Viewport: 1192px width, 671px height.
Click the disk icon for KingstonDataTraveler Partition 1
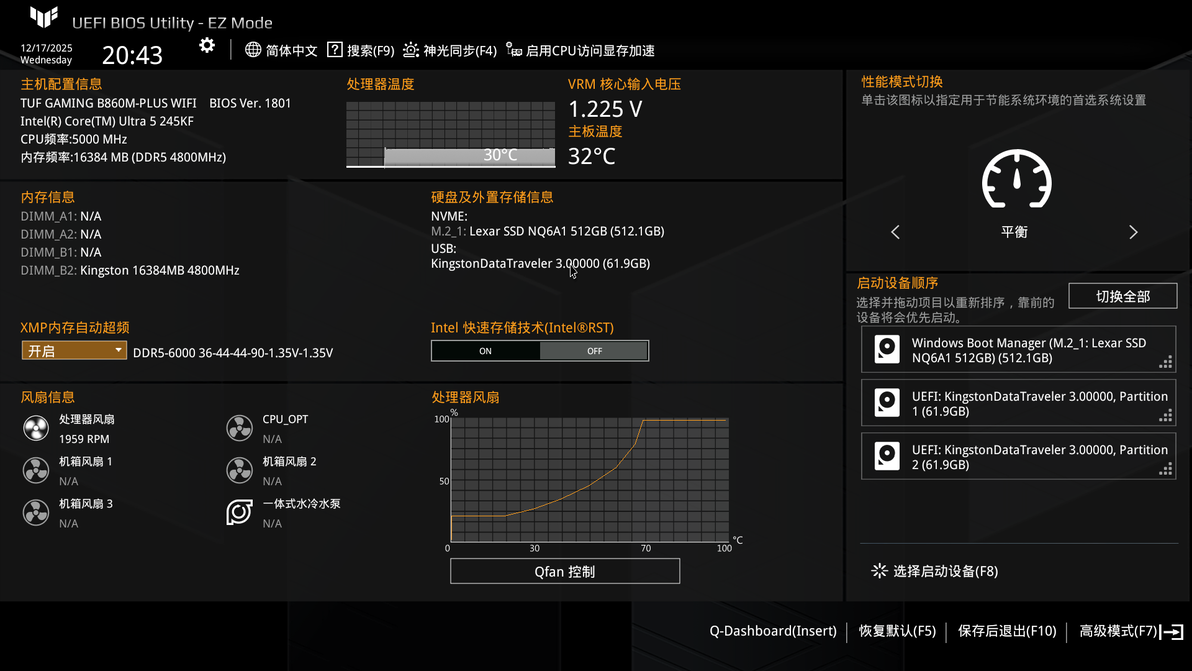tap(887, 403)
